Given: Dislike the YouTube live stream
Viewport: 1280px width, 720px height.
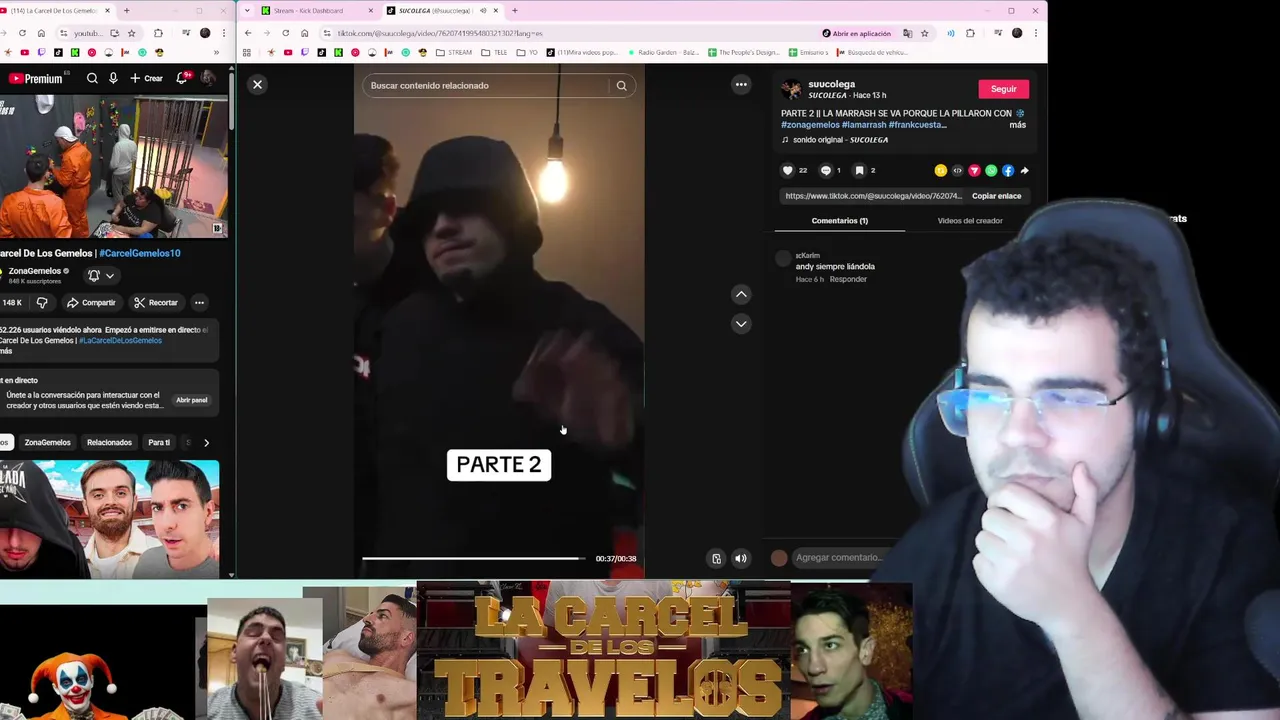Looking at the screenshot, I should click(42, 303).
